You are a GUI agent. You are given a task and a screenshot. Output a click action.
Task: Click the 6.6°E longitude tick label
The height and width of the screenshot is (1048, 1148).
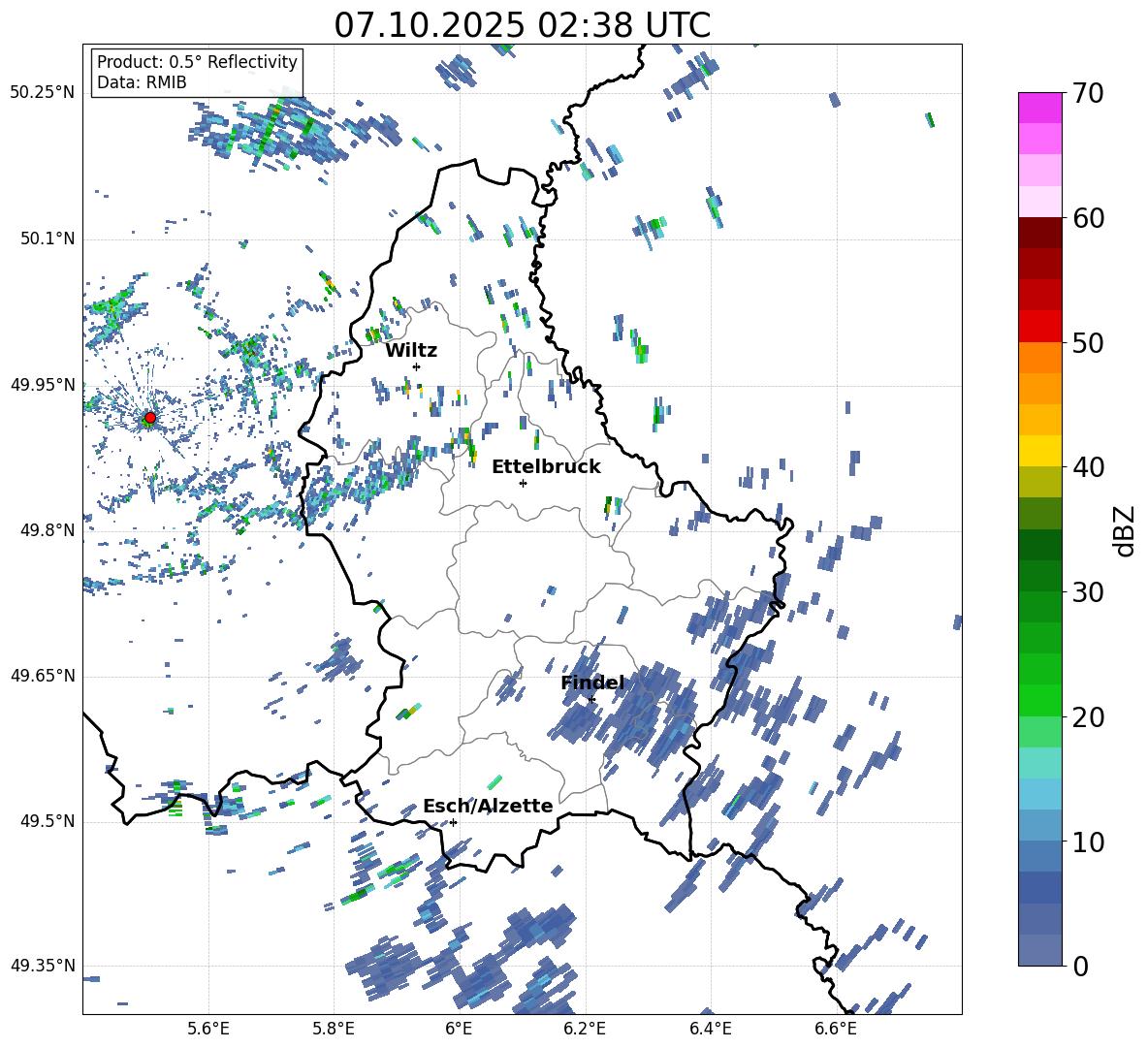pos(835,1028)
